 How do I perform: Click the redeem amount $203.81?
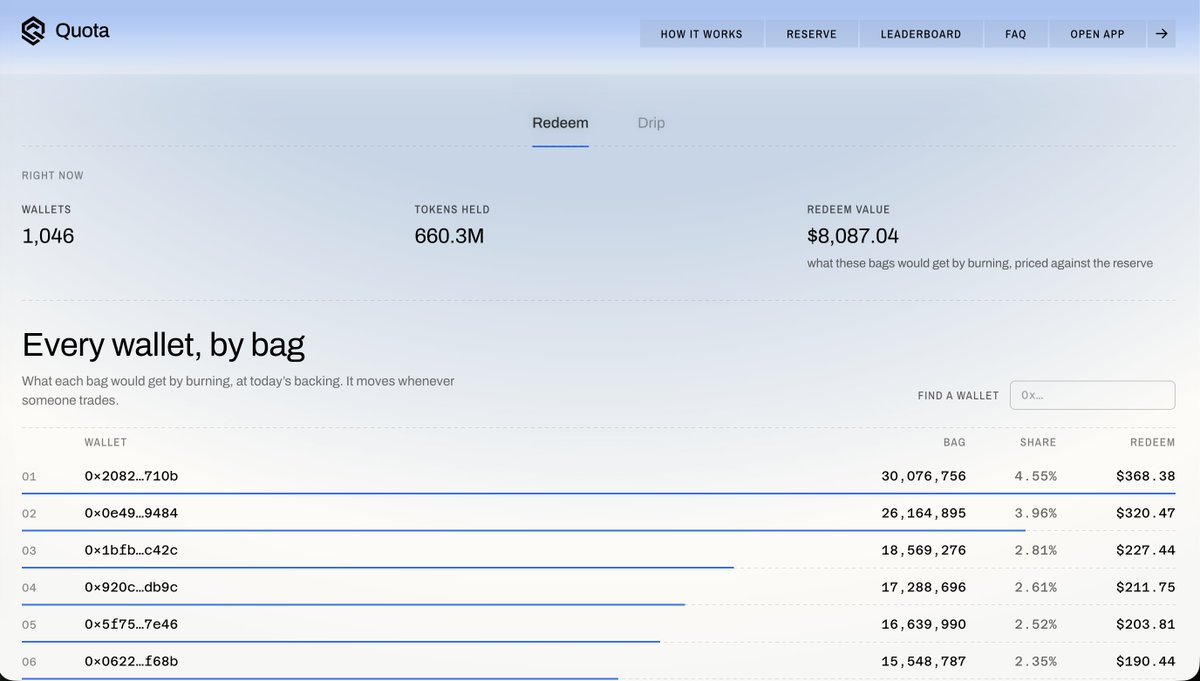pos(1146,624)
